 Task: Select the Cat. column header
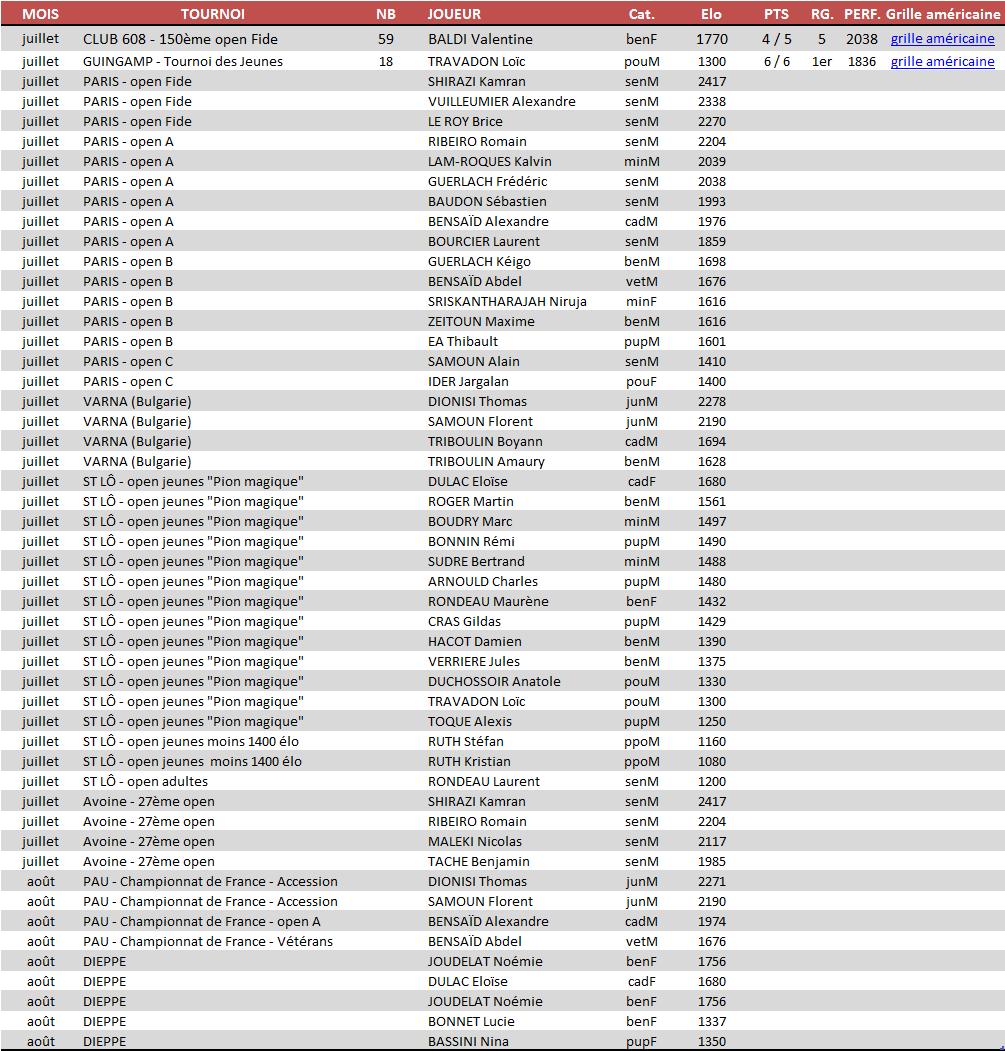tap(641, 14)
